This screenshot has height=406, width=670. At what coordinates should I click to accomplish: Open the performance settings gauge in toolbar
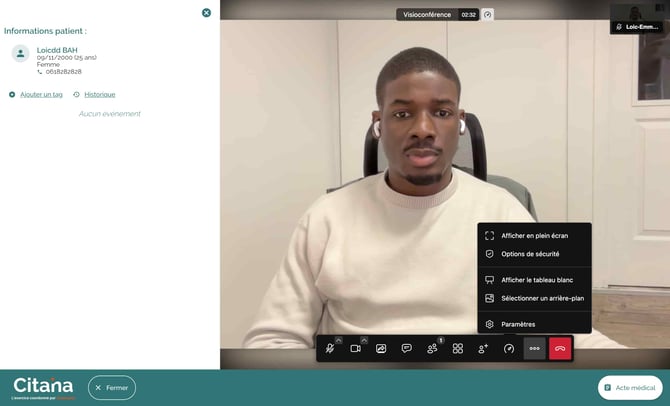point(509,349)
